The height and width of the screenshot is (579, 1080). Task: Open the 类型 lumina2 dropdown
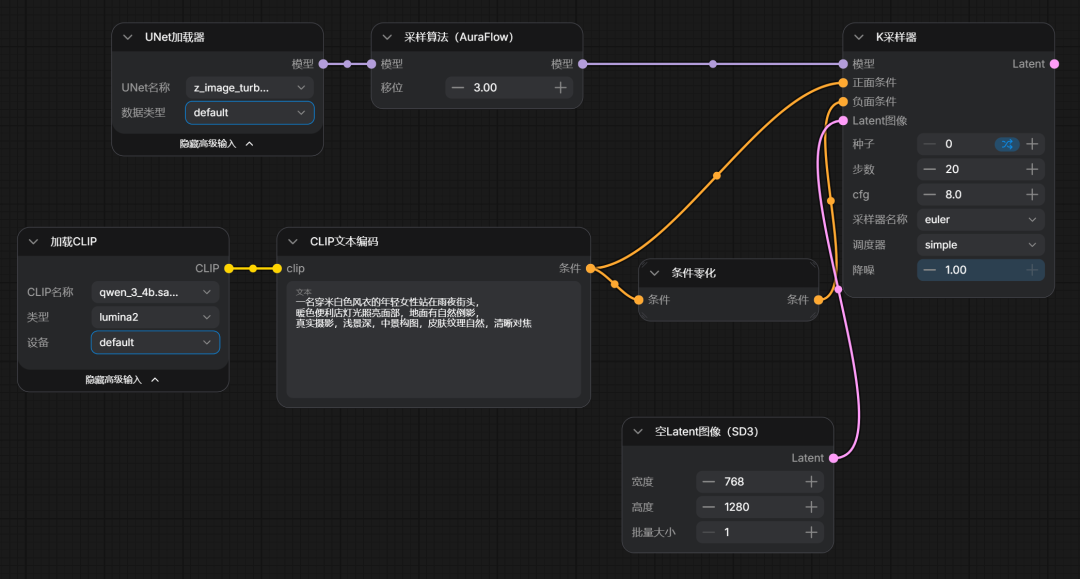pyautogui.click(x=155, y=317)
